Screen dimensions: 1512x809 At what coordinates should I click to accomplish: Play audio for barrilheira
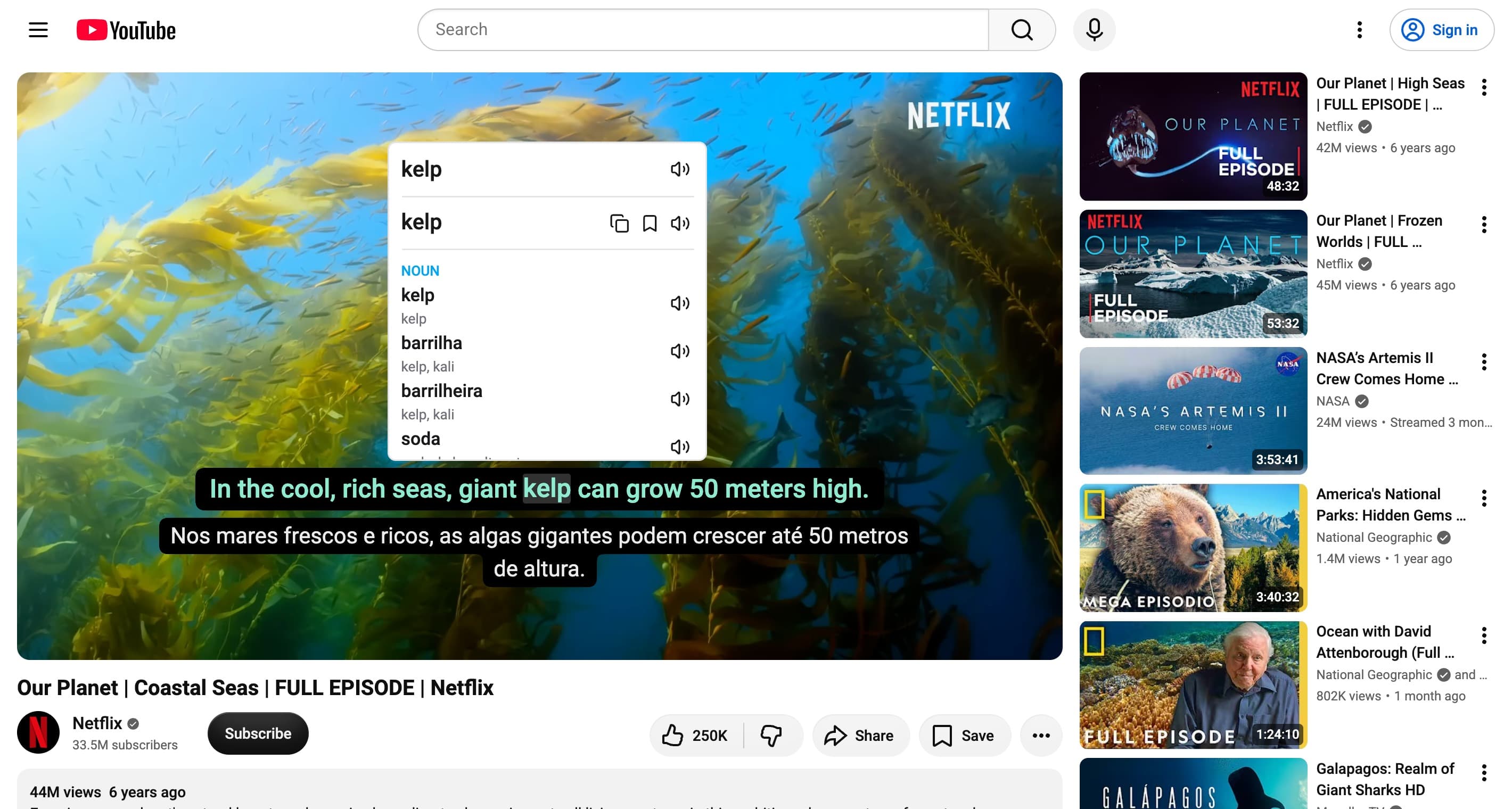(x=680, y=399)
